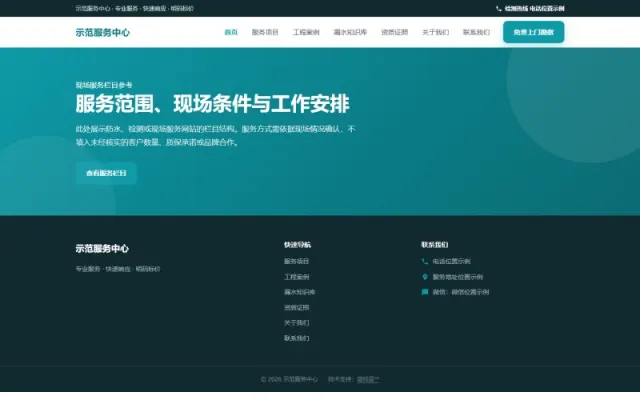Click the hero paragraph starting with 此处展示防水

point(216,136)
